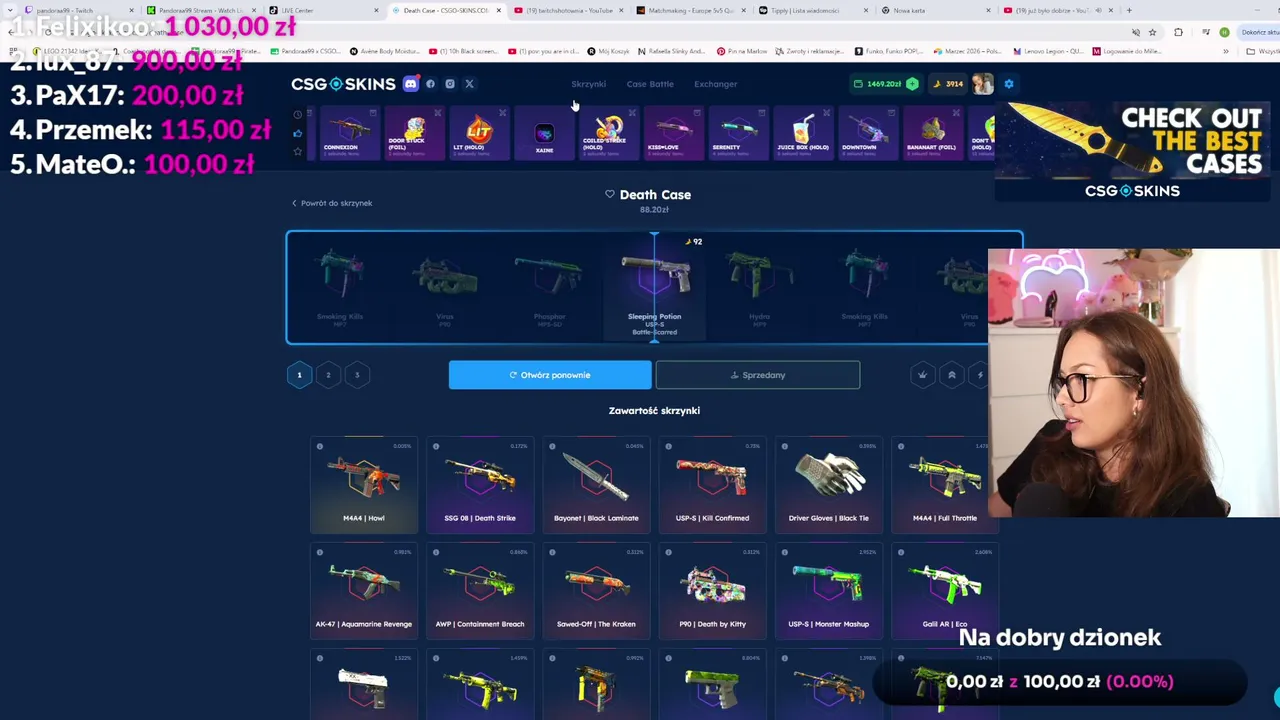Switch to the LIVE Center browser tab
The width and height of the screenshot is (1280, 720).
click(326, 10)
